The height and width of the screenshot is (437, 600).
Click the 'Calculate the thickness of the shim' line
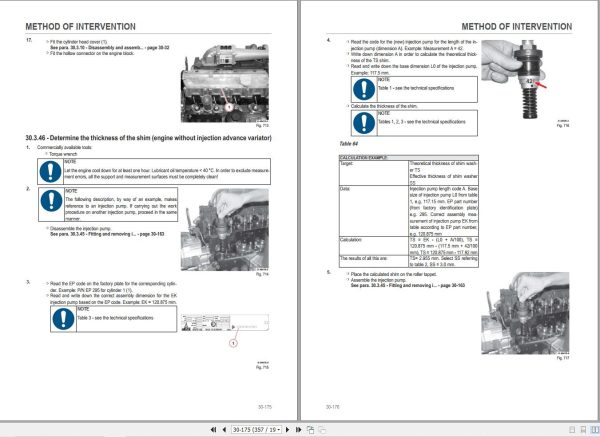[384, 106]
